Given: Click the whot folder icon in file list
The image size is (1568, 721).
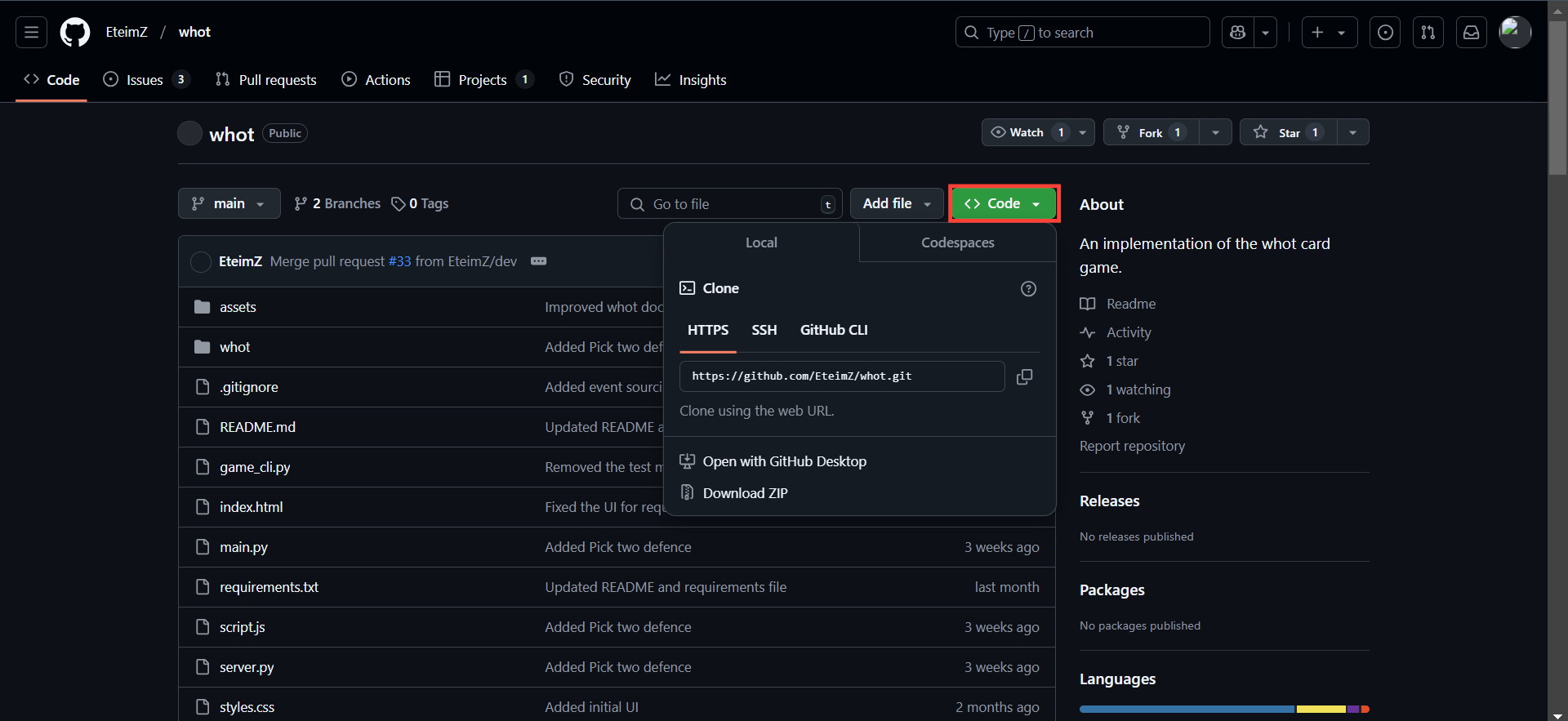Looking at the screenshot, I should click(x=203, y=347).
